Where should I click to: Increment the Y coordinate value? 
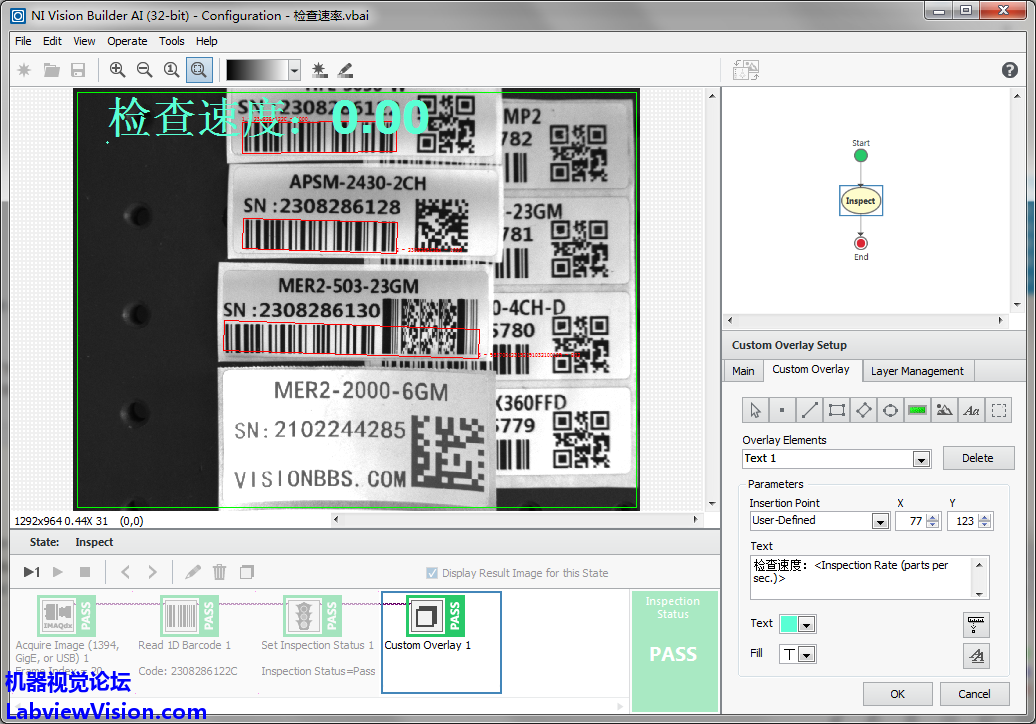pos(984,517)
